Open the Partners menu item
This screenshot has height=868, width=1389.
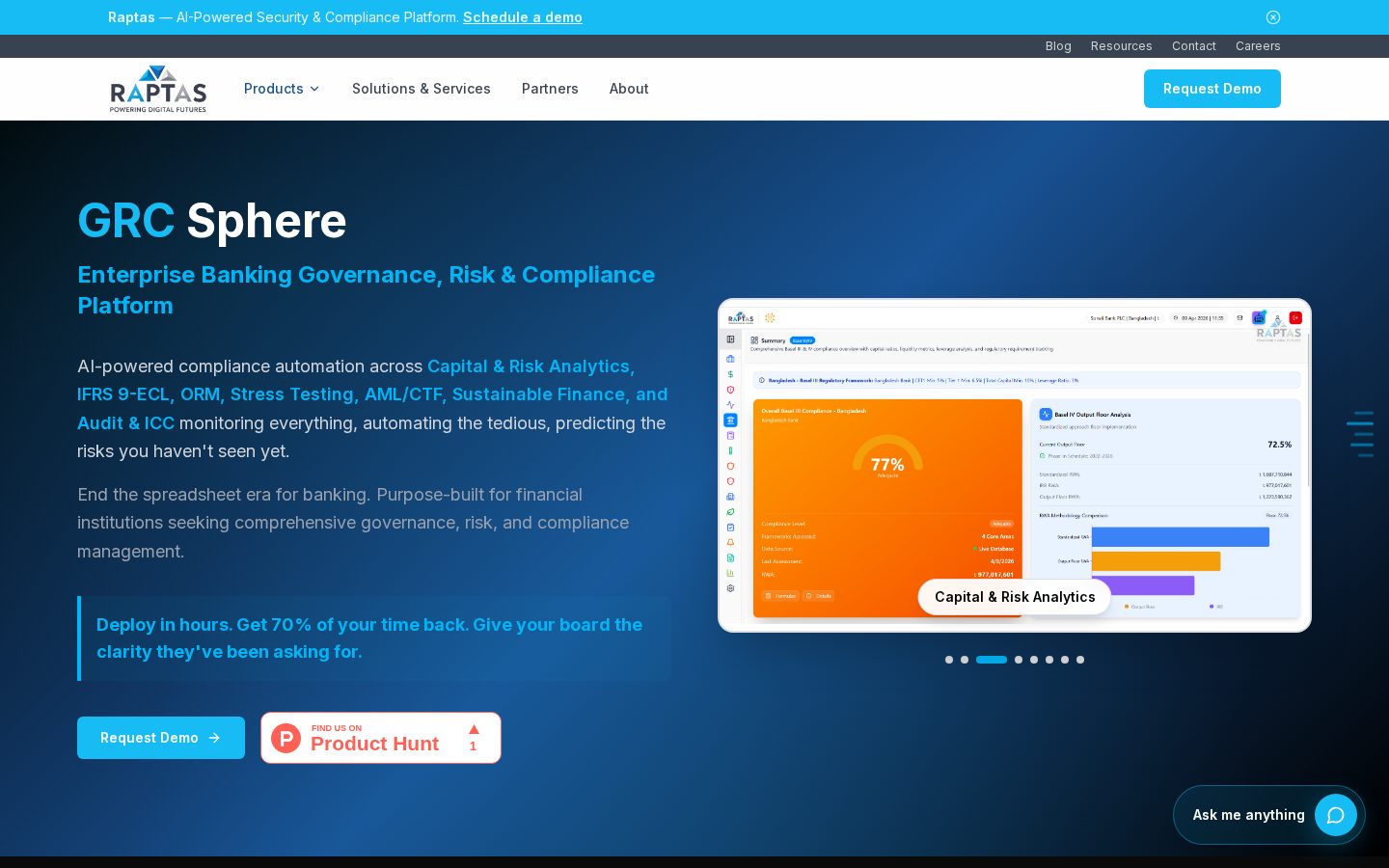point(550,89)
